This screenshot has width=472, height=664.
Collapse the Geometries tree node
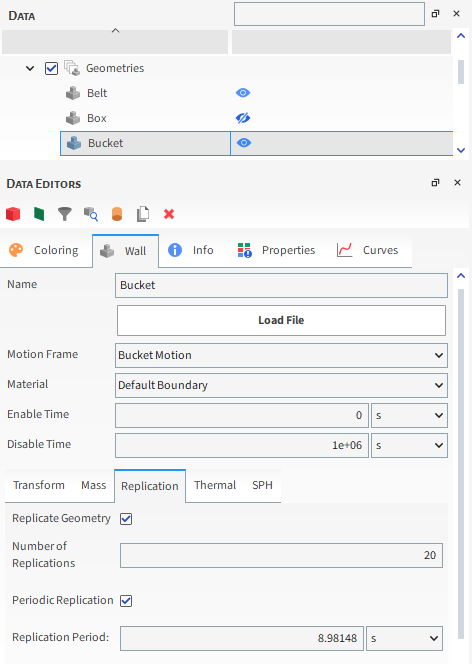[30, 68]
